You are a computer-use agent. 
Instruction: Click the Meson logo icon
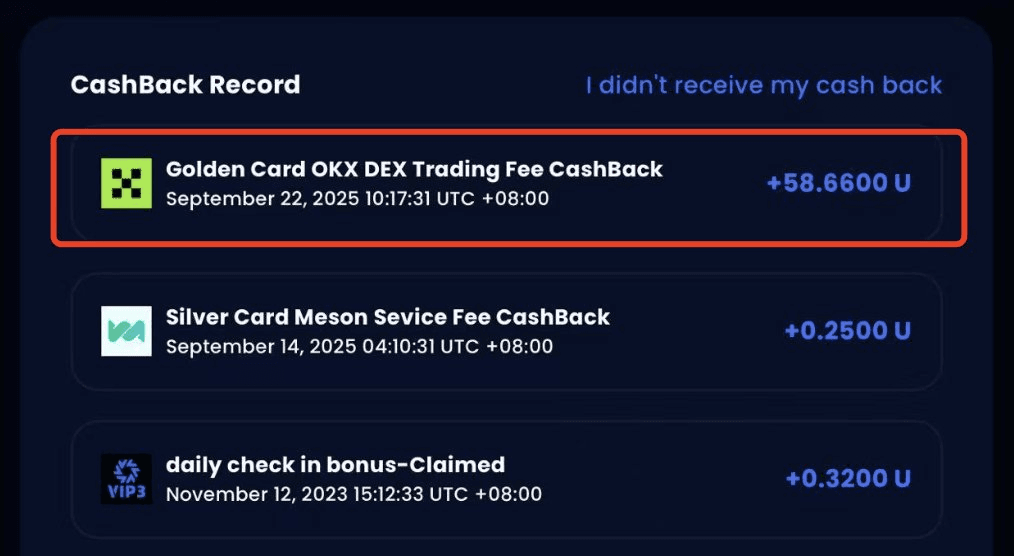[126, 331]
